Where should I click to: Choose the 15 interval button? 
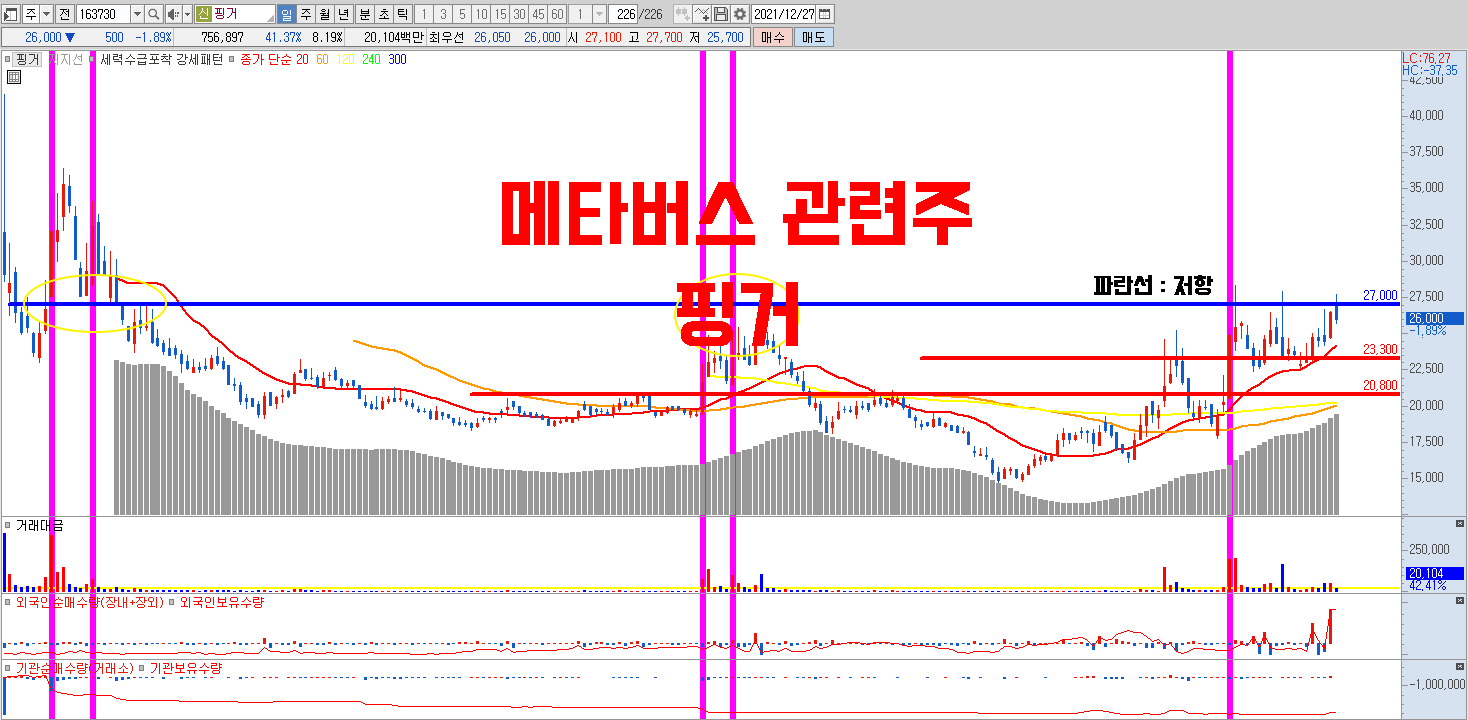[x=500, y=14]
